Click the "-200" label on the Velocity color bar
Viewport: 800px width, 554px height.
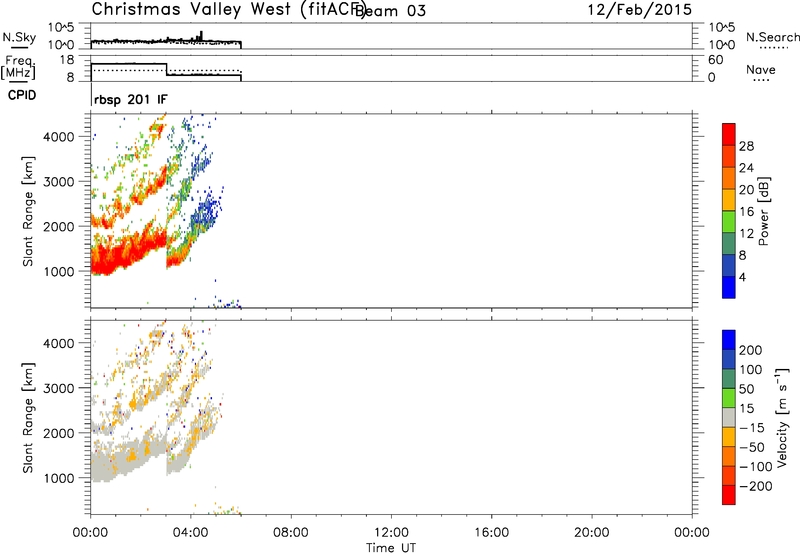pyautogui.click(x=756, y=486)
